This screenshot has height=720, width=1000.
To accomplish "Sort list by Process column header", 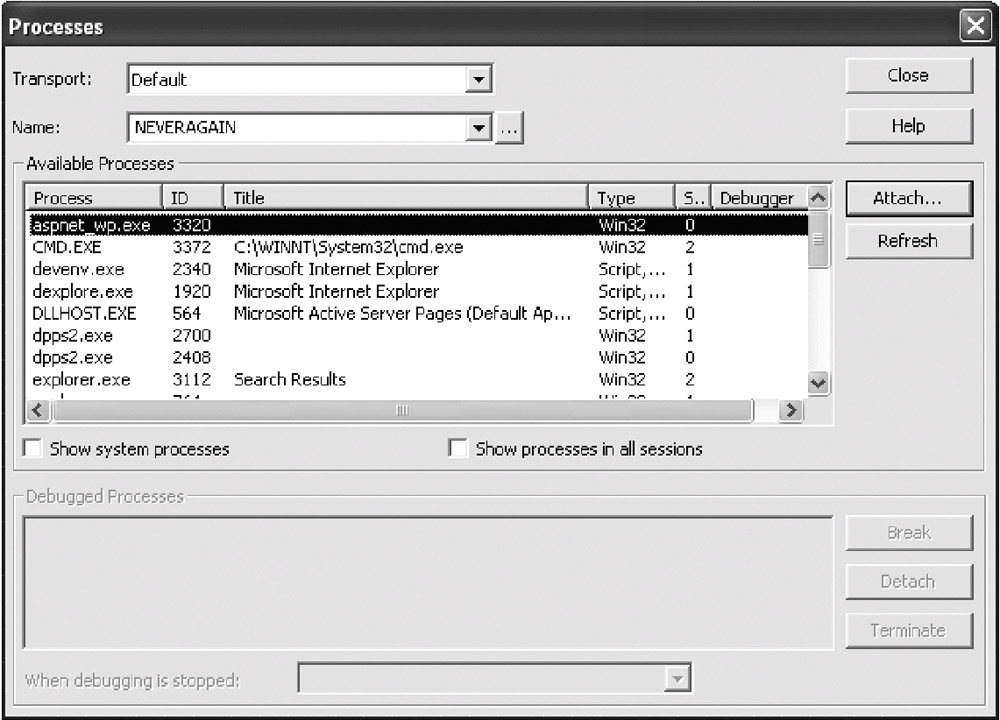I will point(93,198).
